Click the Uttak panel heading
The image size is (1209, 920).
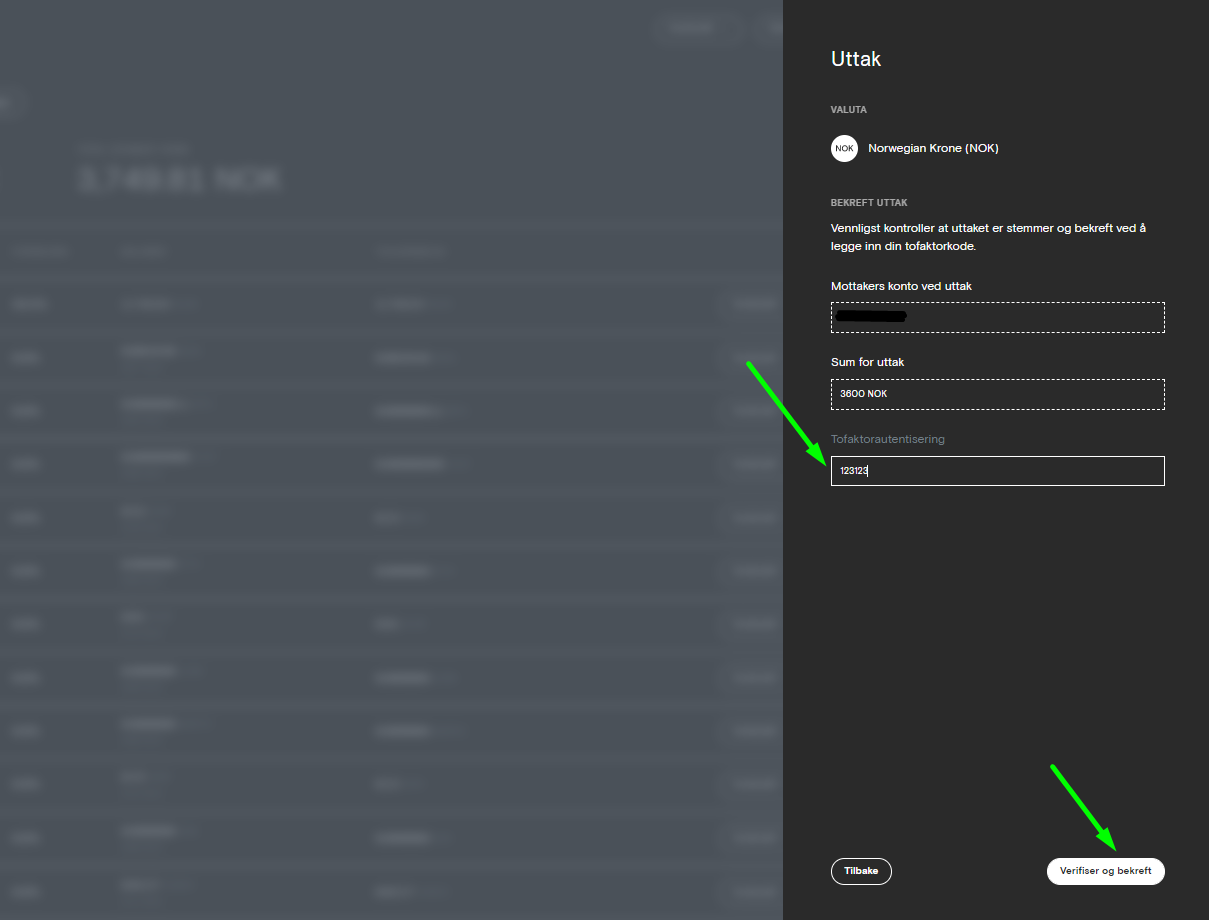pos(856,59)
